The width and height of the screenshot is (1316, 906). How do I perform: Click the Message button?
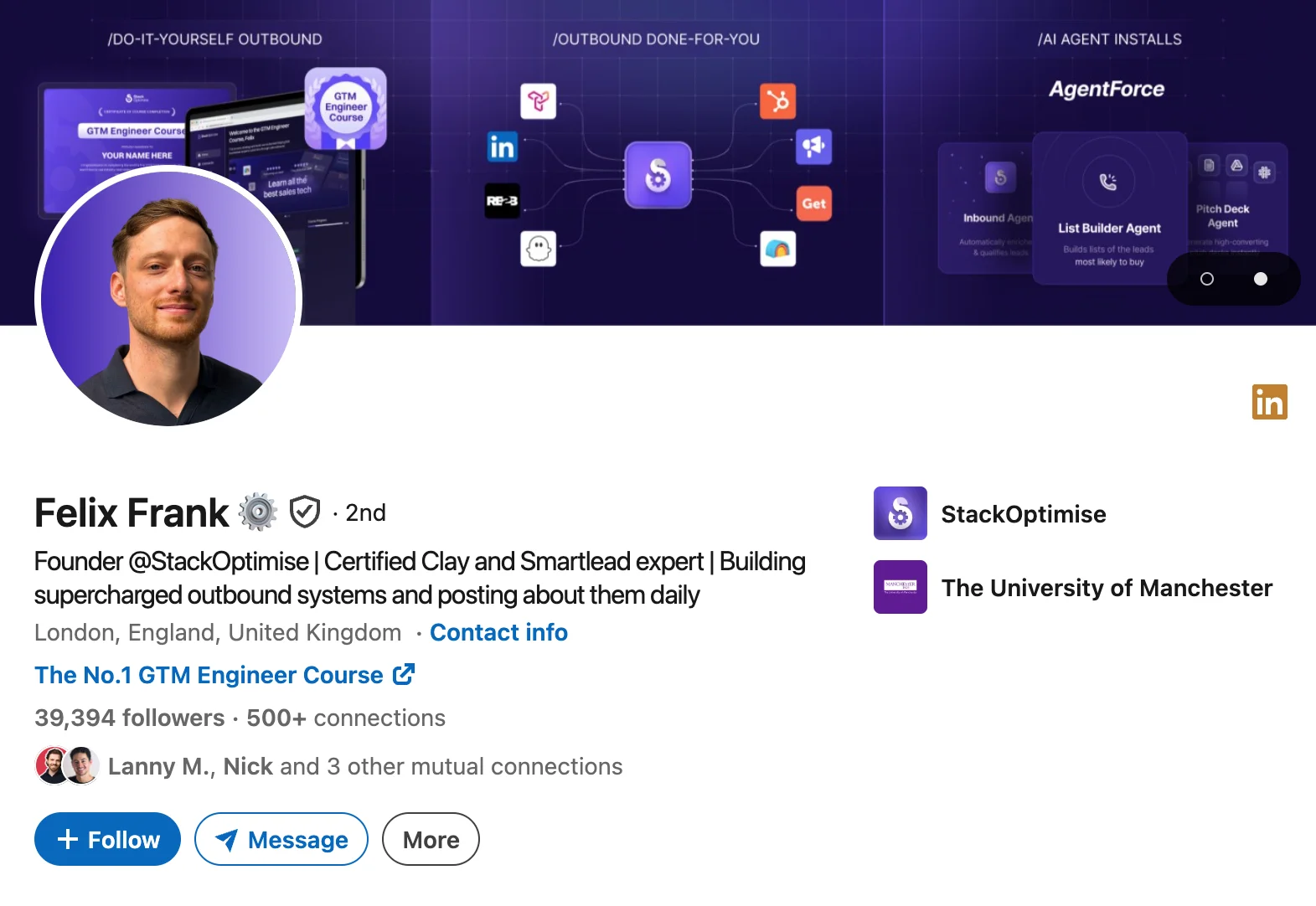click(281, 839)
